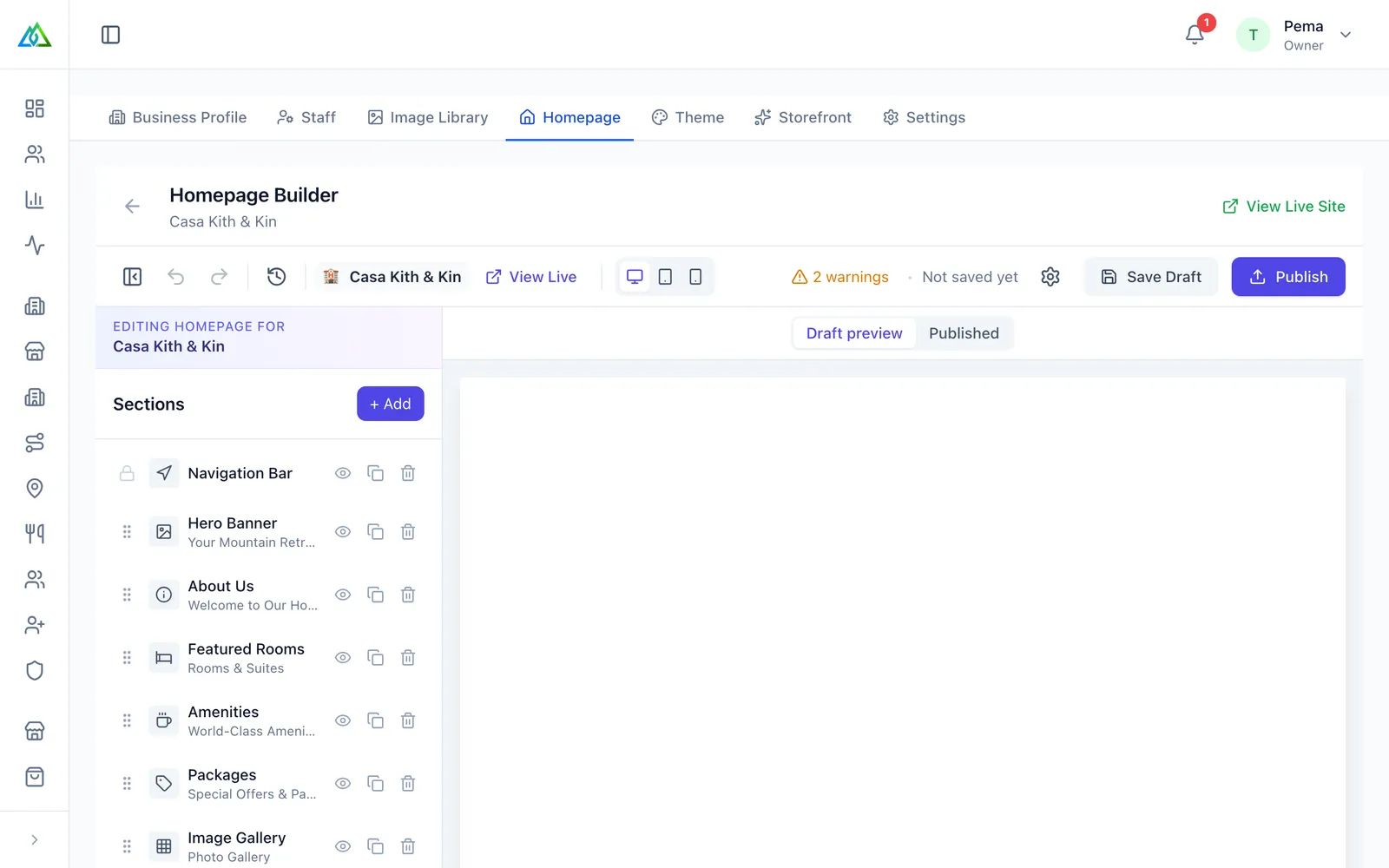
Task: Publish the homepage
Action: pos(1288,277)
